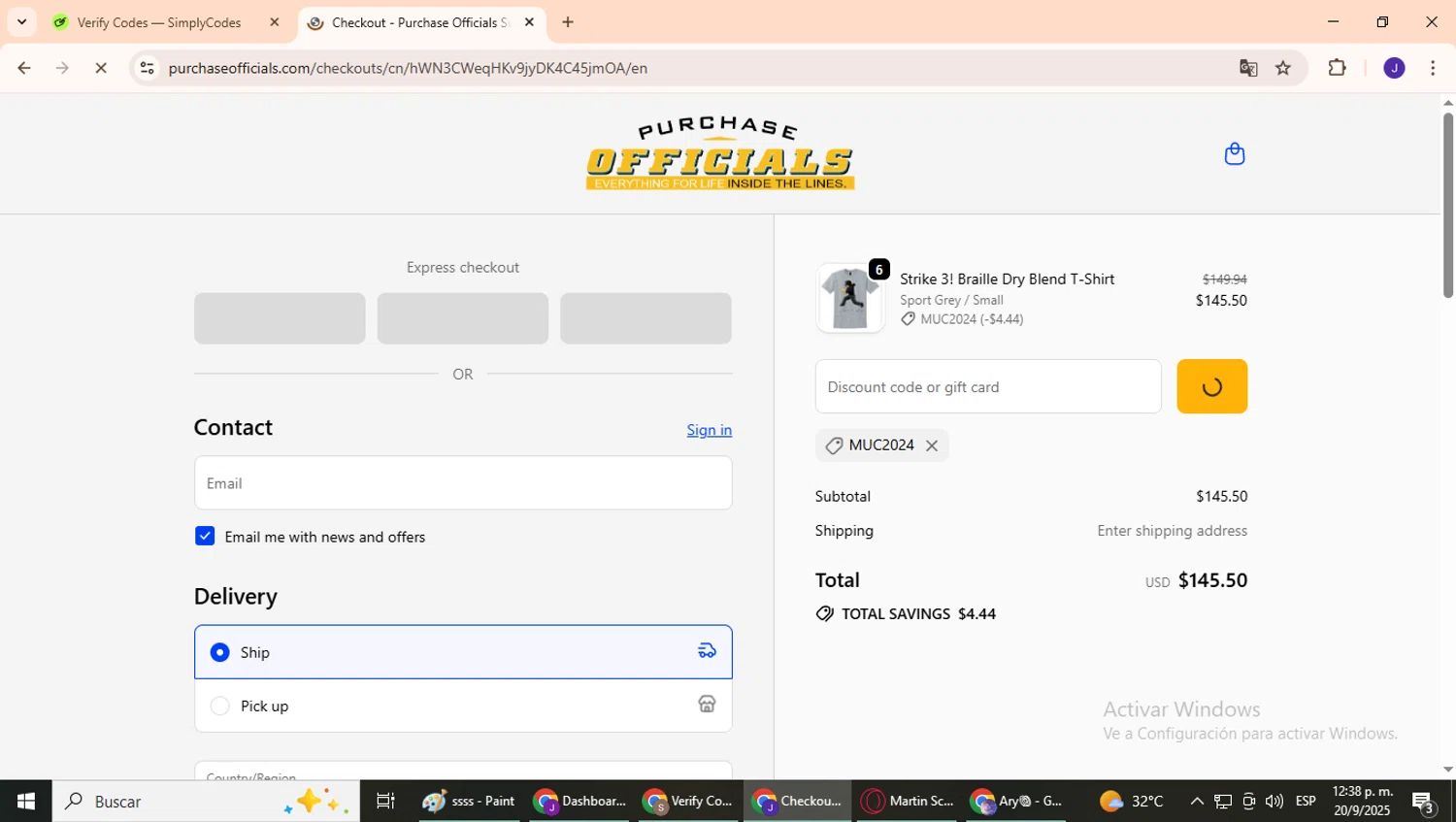Go forward to the next page
Viewport: 1456px width, 822px height.
63,68
